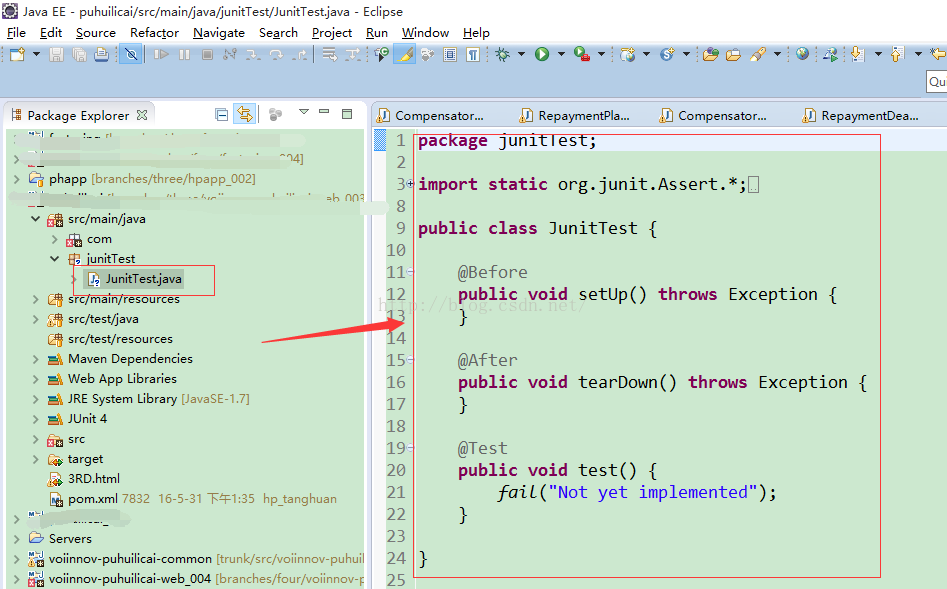
Task: Open the New wizard dropdown arrow
Action: click(x=36, y=54)
